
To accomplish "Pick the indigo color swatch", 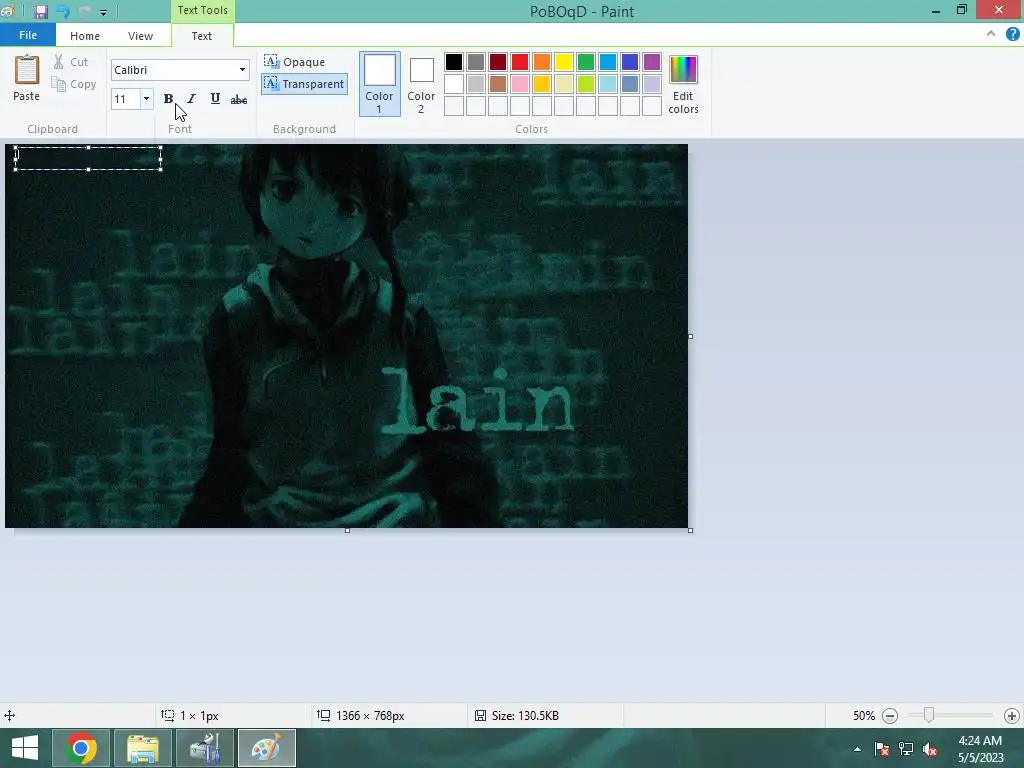I will 630,62.
